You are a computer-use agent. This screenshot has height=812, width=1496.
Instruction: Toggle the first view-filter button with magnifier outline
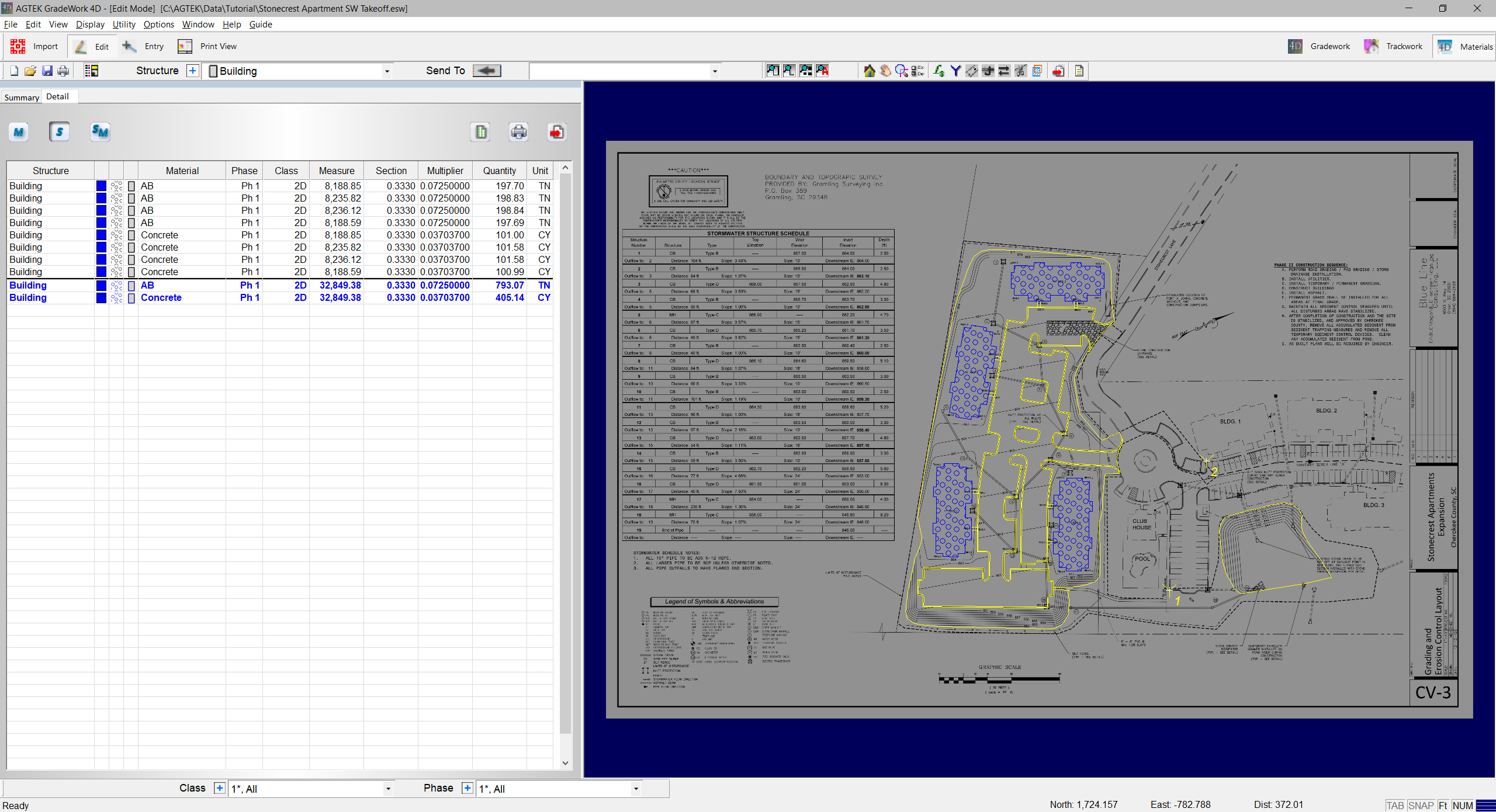click(x=773, y=71)
